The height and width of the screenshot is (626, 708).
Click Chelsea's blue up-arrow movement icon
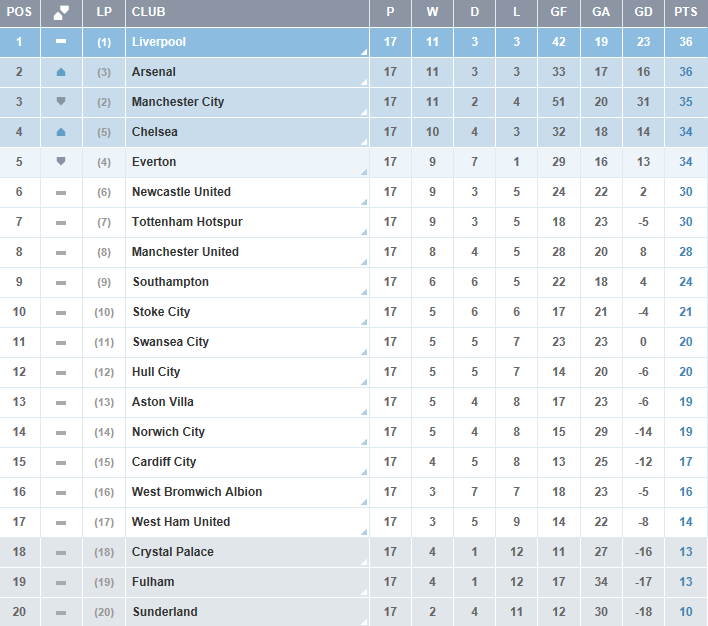tap(61, 132)
